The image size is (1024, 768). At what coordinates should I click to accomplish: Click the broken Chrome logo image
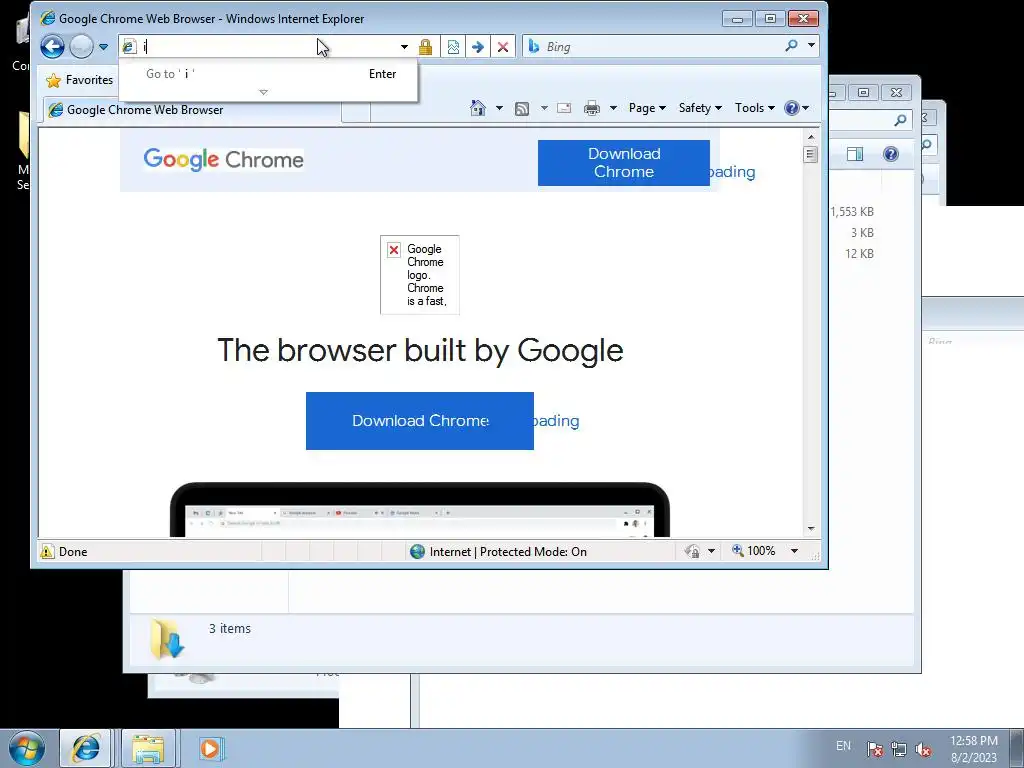pos(420,275)
